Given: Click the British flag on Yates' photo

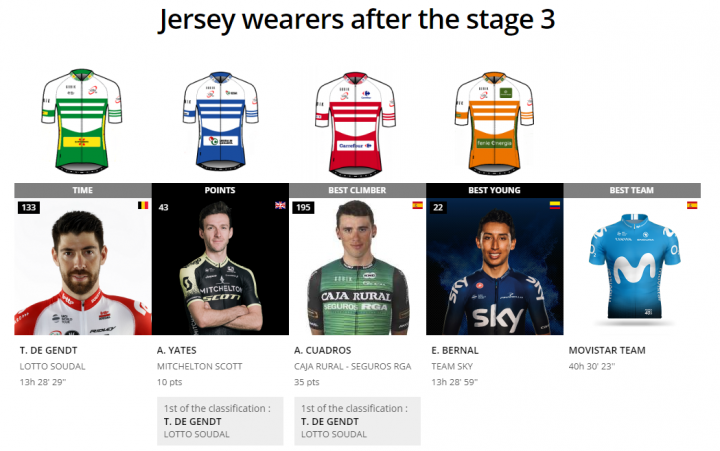Looking at the screenshot, I should coord(280,205).
